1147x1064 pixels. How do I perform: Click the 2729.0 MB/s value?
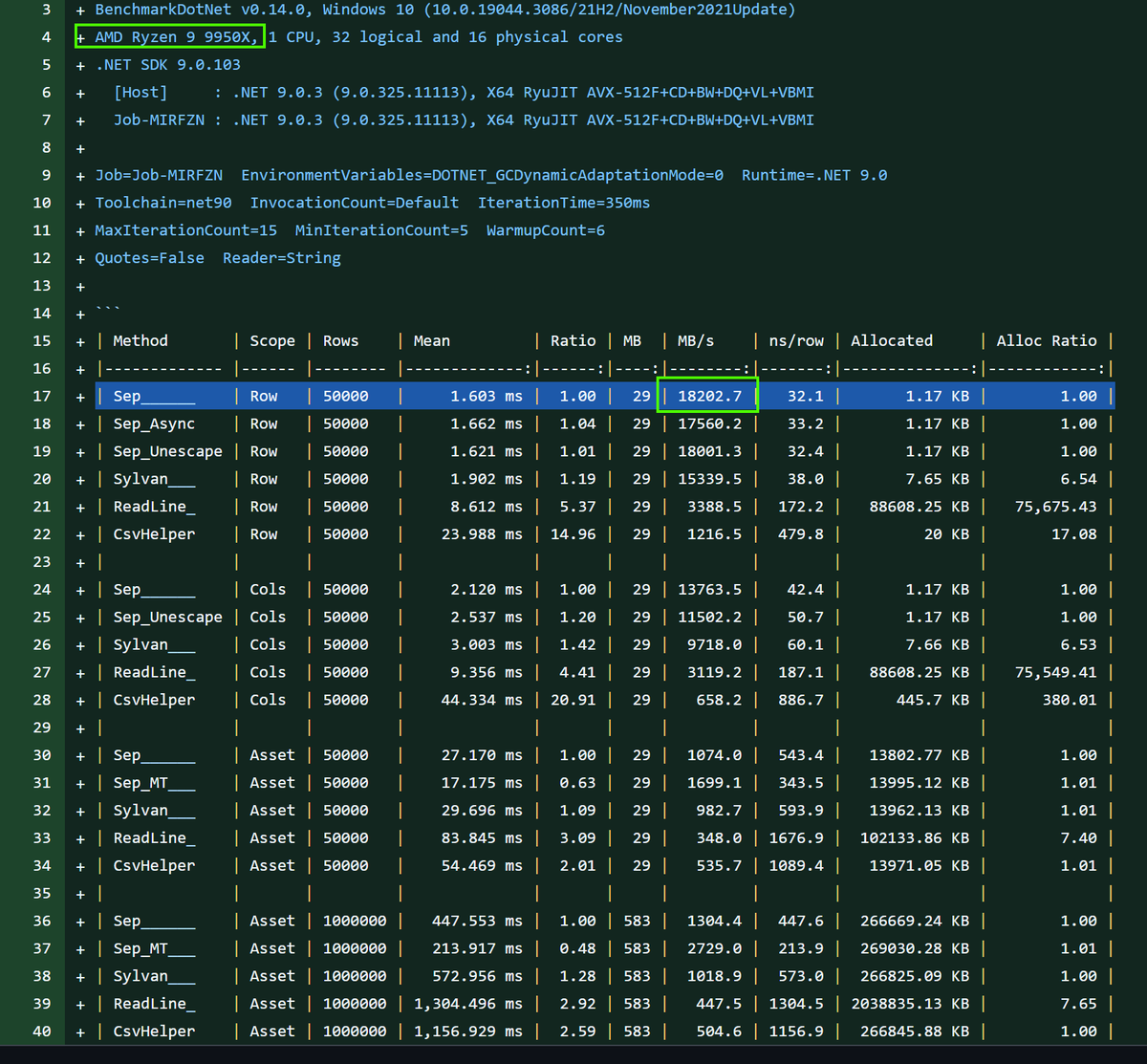(x=714, y=948)
